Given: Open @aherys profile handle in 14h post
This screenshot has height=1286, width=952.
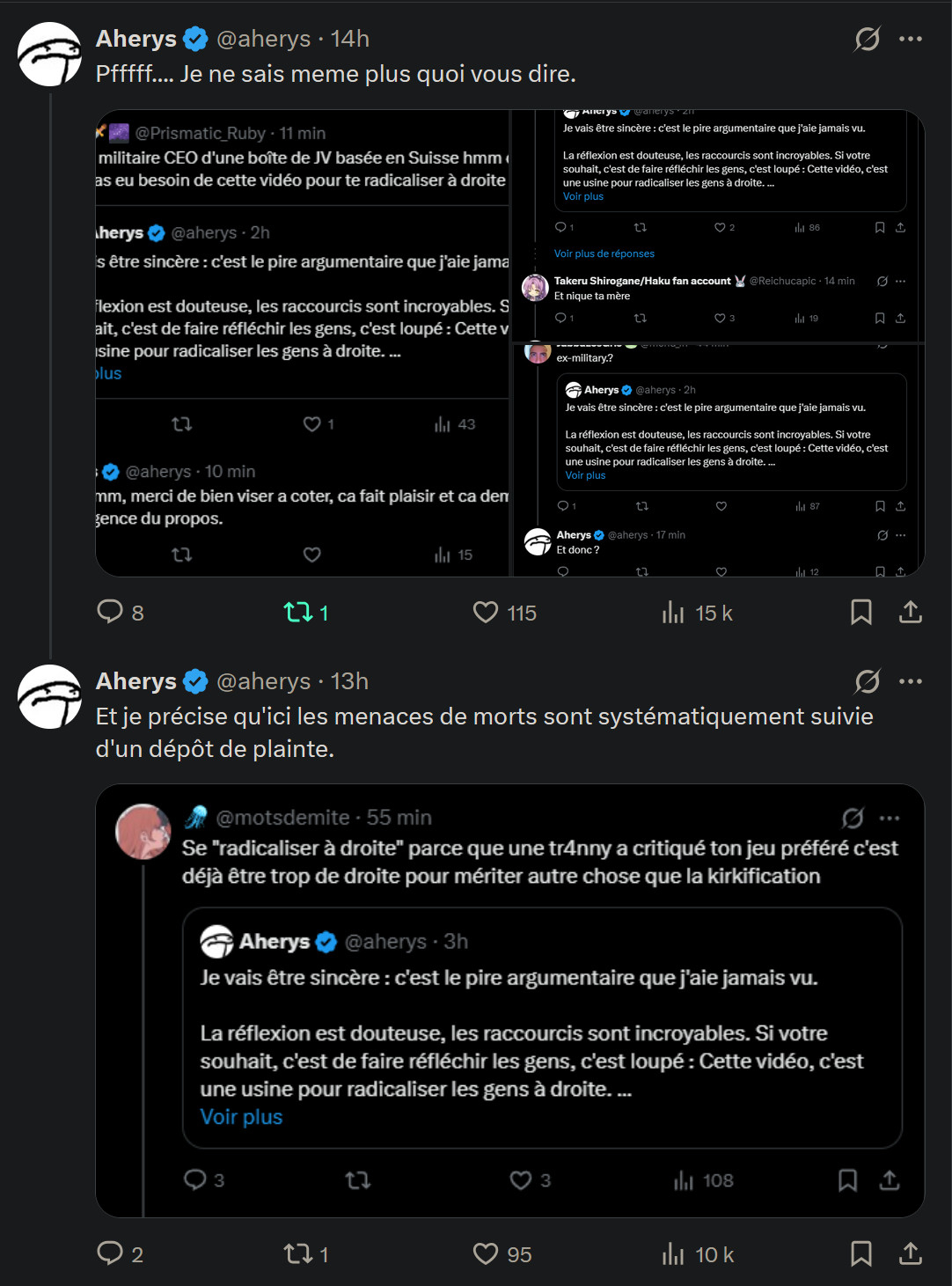Looking at the screenshot, I should pos(263,39).
